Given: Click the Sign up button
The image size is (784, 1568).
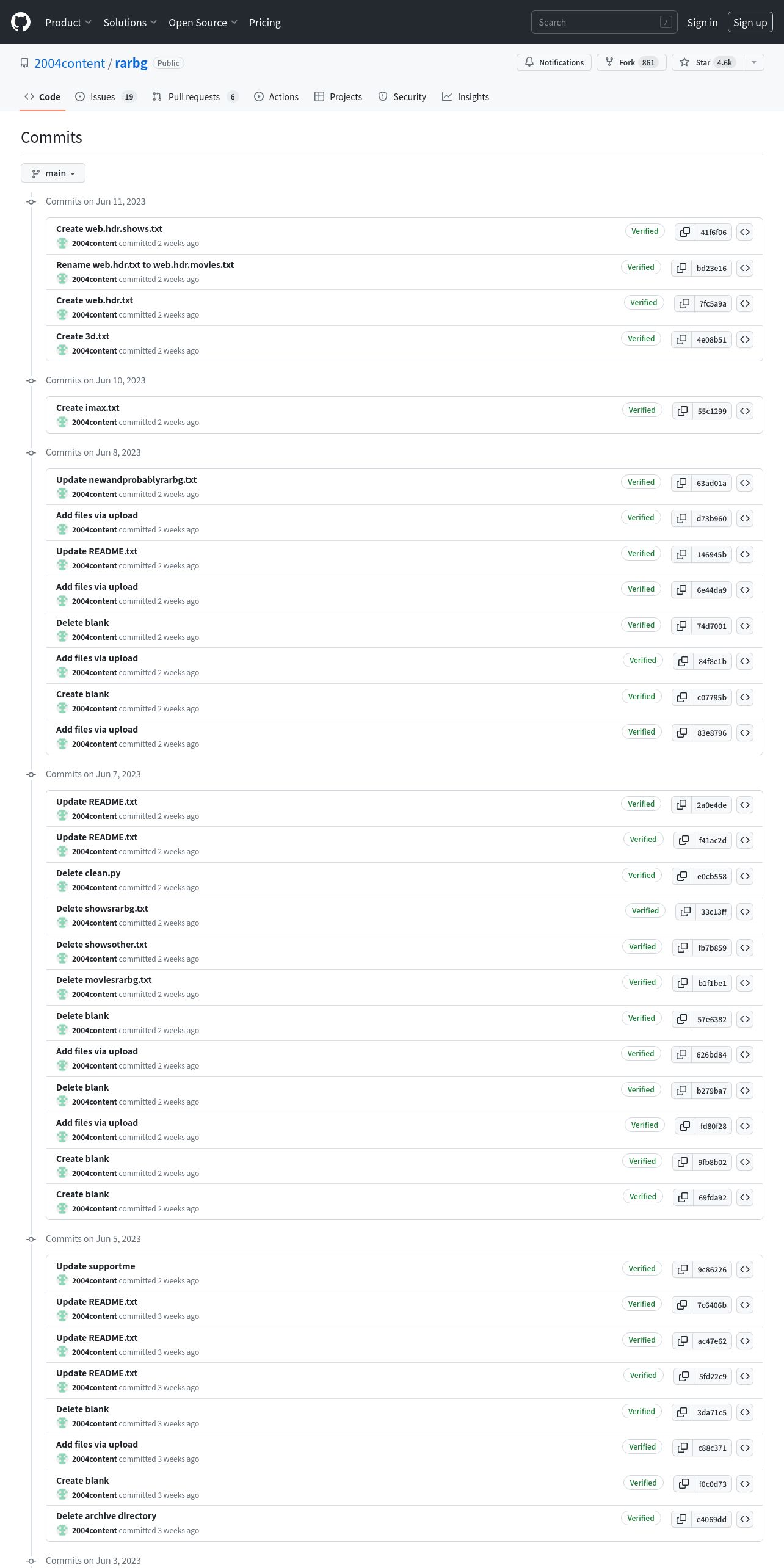Looking at the screenshot, I should tap(750, 22).
